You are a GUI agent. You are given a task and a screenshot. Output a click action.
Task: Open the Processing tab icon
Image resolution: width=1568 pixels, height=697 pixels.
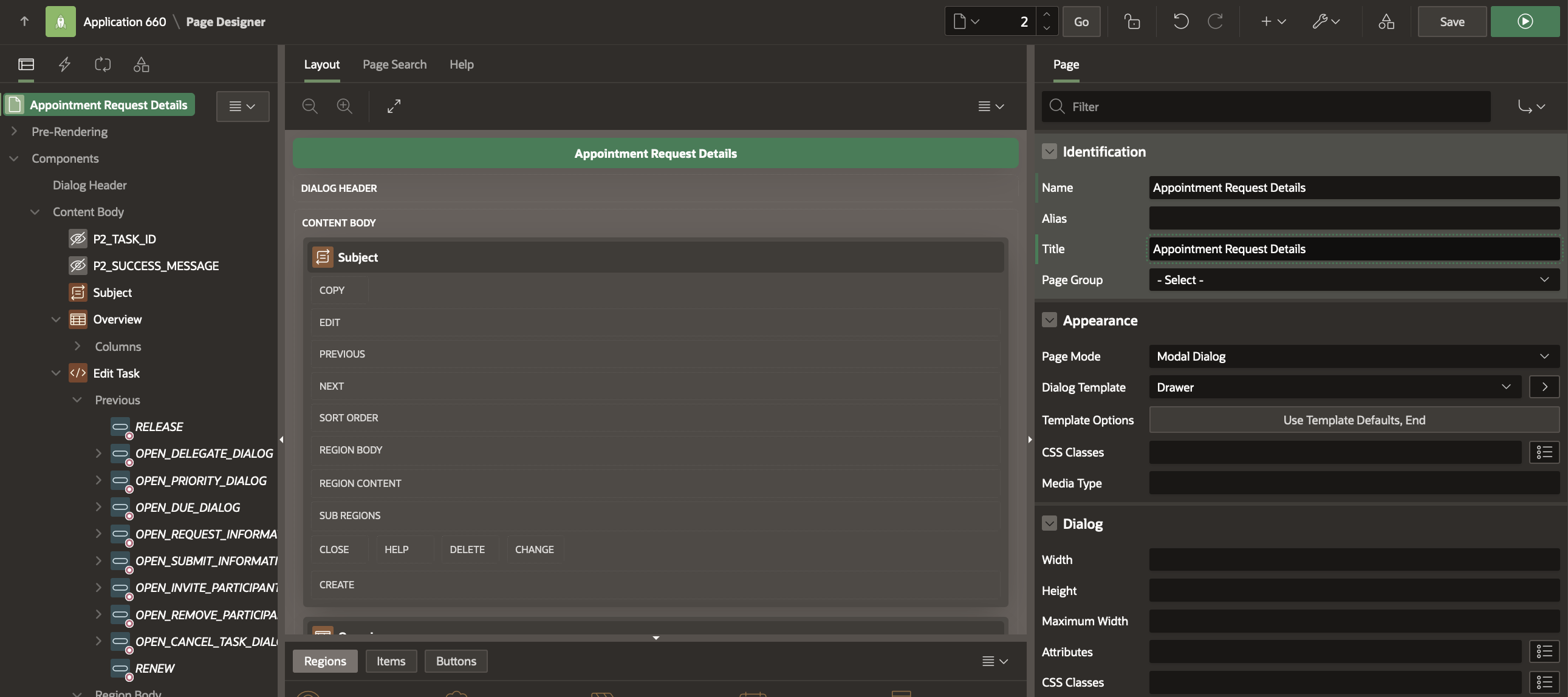pyautogui.click(x=102, y=64)
